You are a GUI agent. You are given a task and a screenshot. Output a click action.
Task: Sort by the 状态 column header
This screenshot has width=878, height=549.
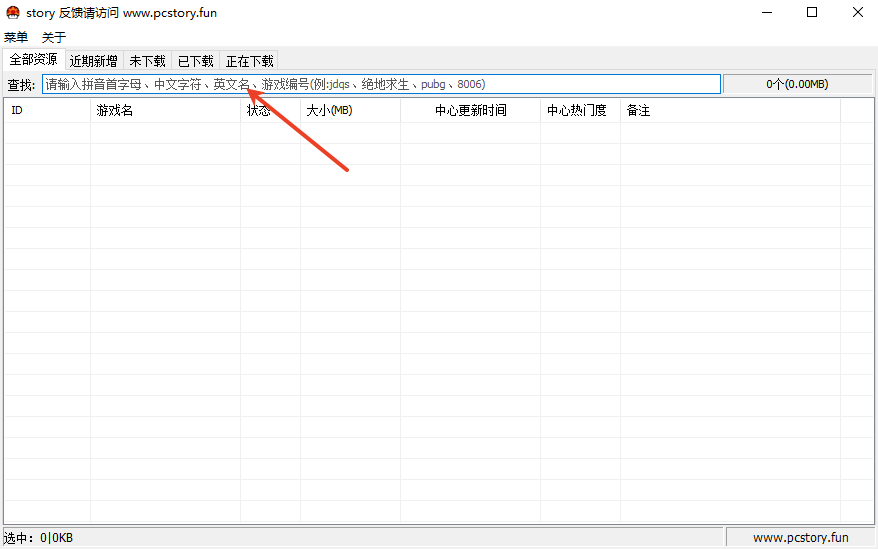click(x=270, y=110)
